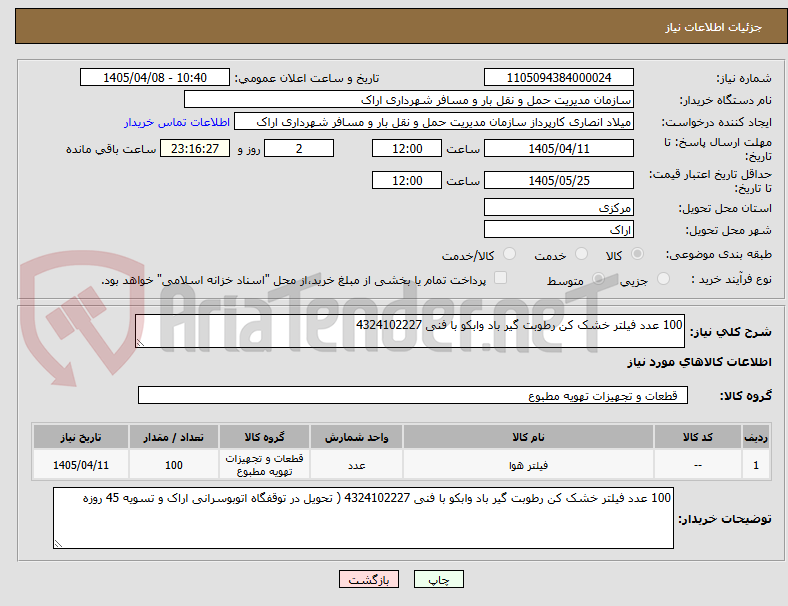This screenshot has height=606, width=788.
Task: Select the کالا radio button
Action: click(x=637, y=254)
